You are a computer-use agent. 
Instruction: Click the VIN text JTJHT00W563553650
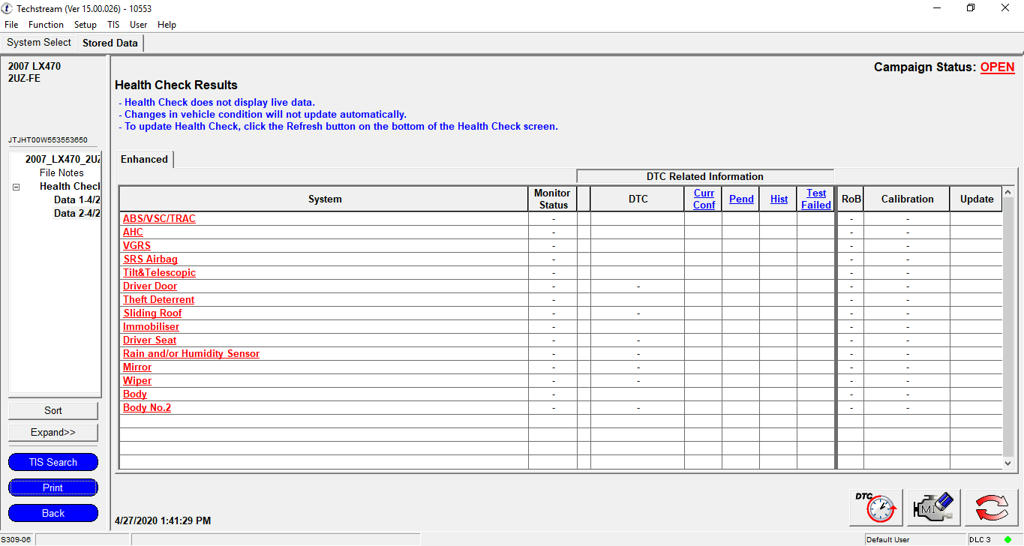(x=48, y=140)
